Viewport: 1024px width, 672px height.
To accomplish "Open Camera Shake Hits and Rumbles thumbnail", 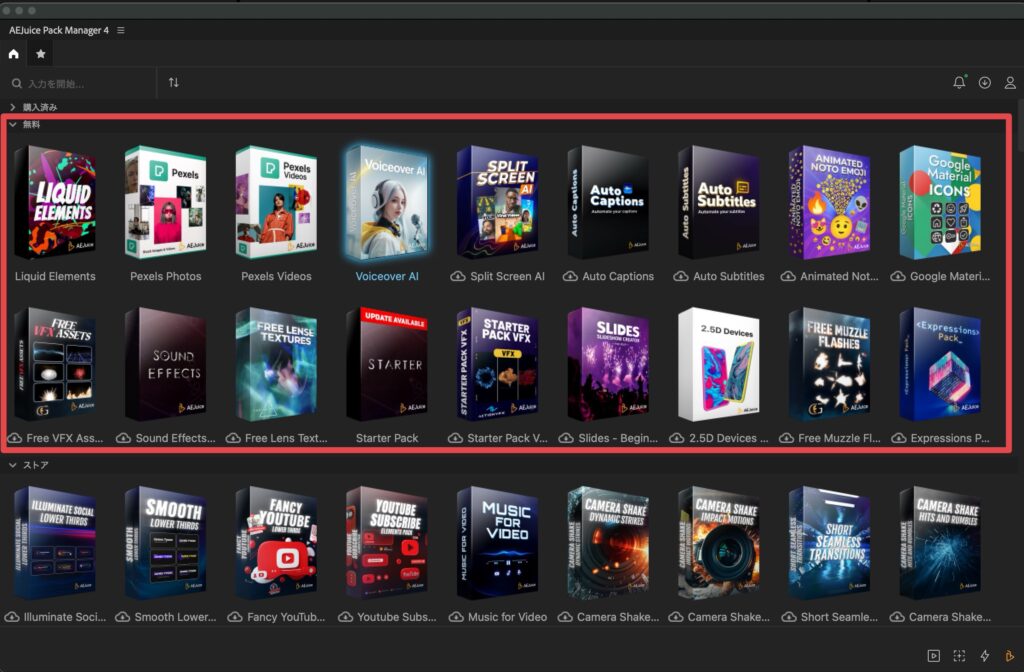I will 940,543.
